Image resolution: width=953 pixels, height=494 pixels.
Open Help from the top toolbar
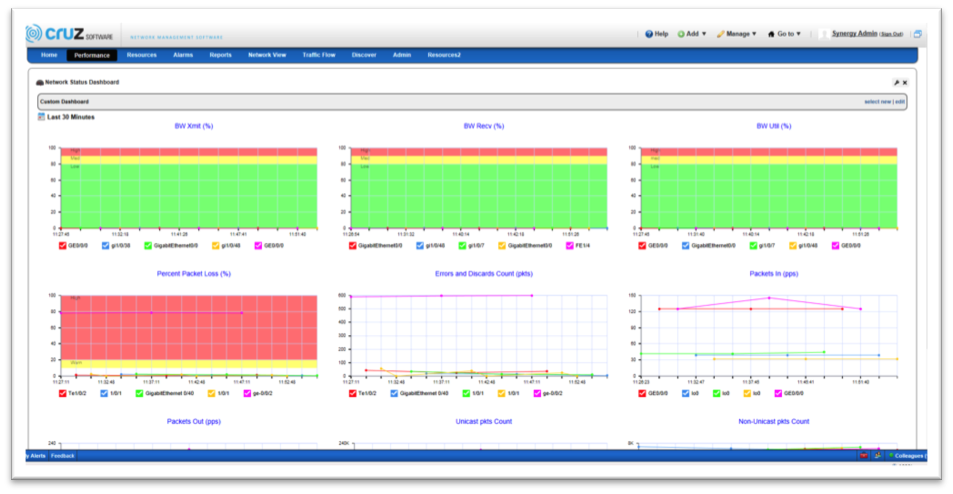(656, 34)
